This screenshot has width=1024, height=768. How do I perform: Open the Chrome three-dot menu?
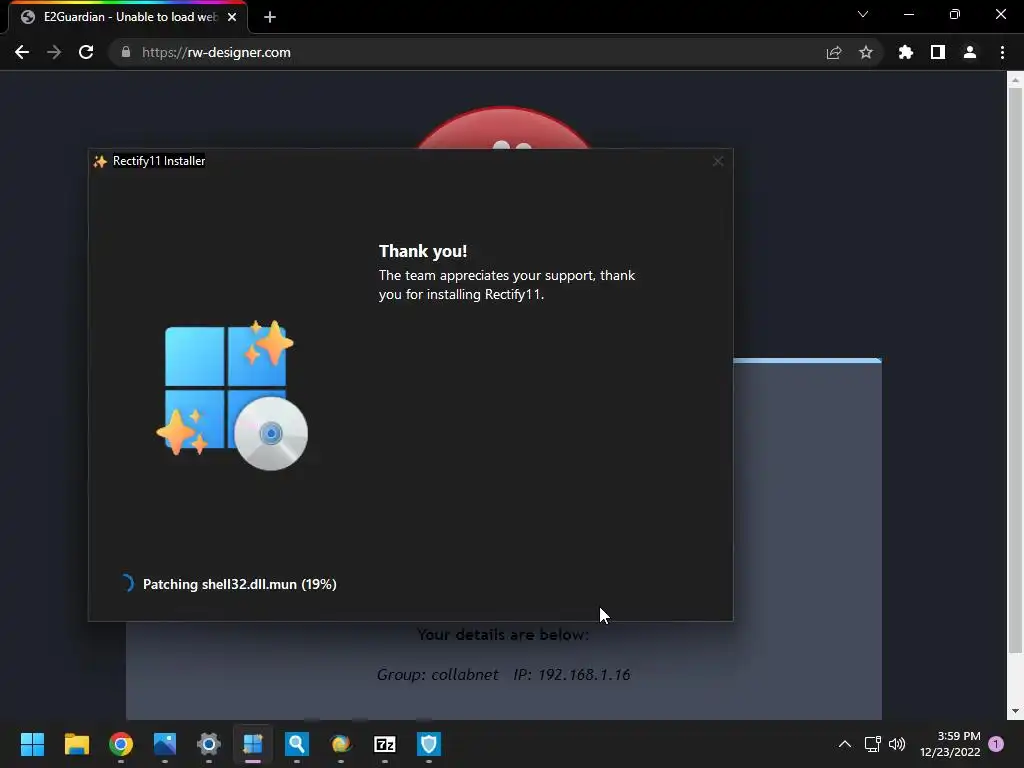coord(1002,52)
